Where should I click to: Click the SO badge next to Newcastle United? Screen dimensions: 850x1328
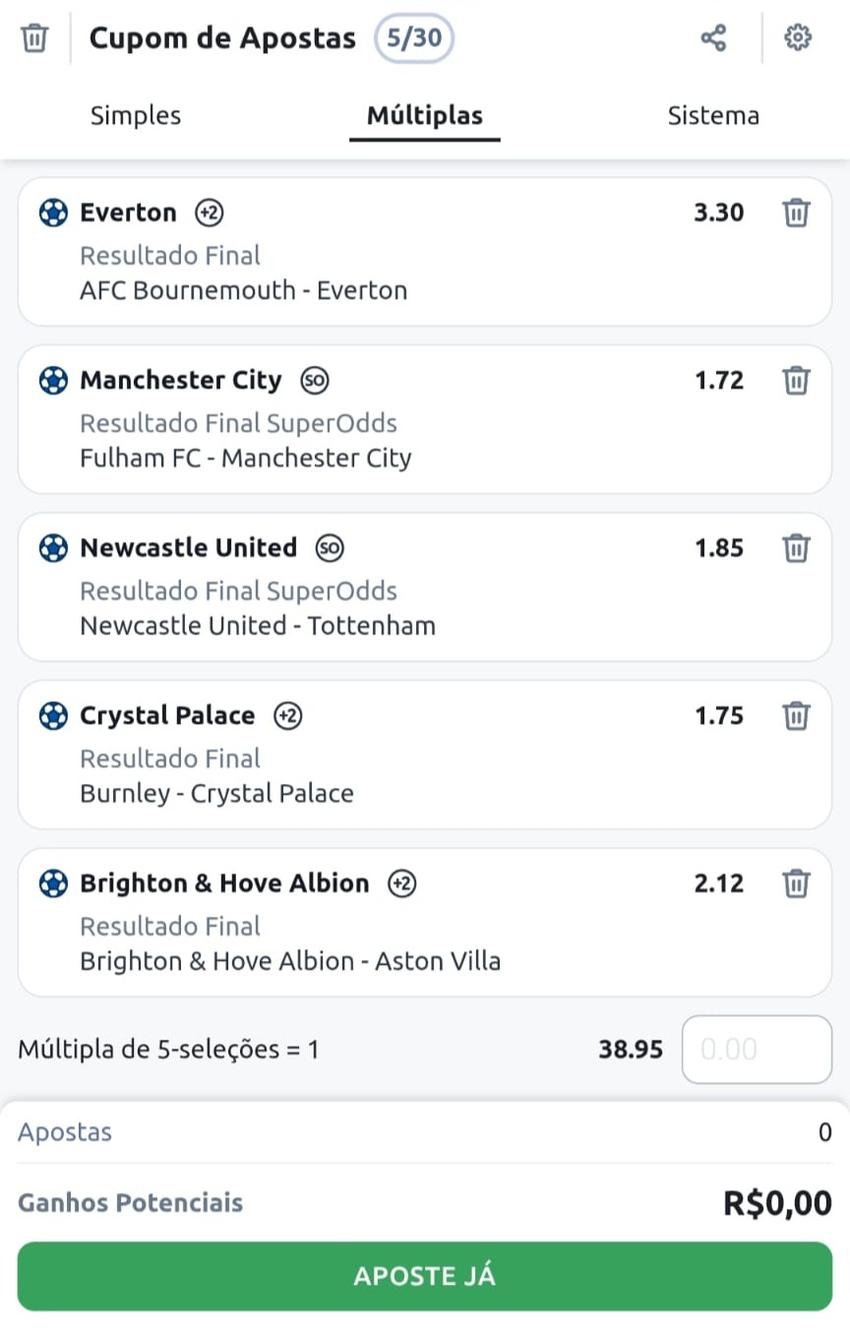tap(328, 548)
